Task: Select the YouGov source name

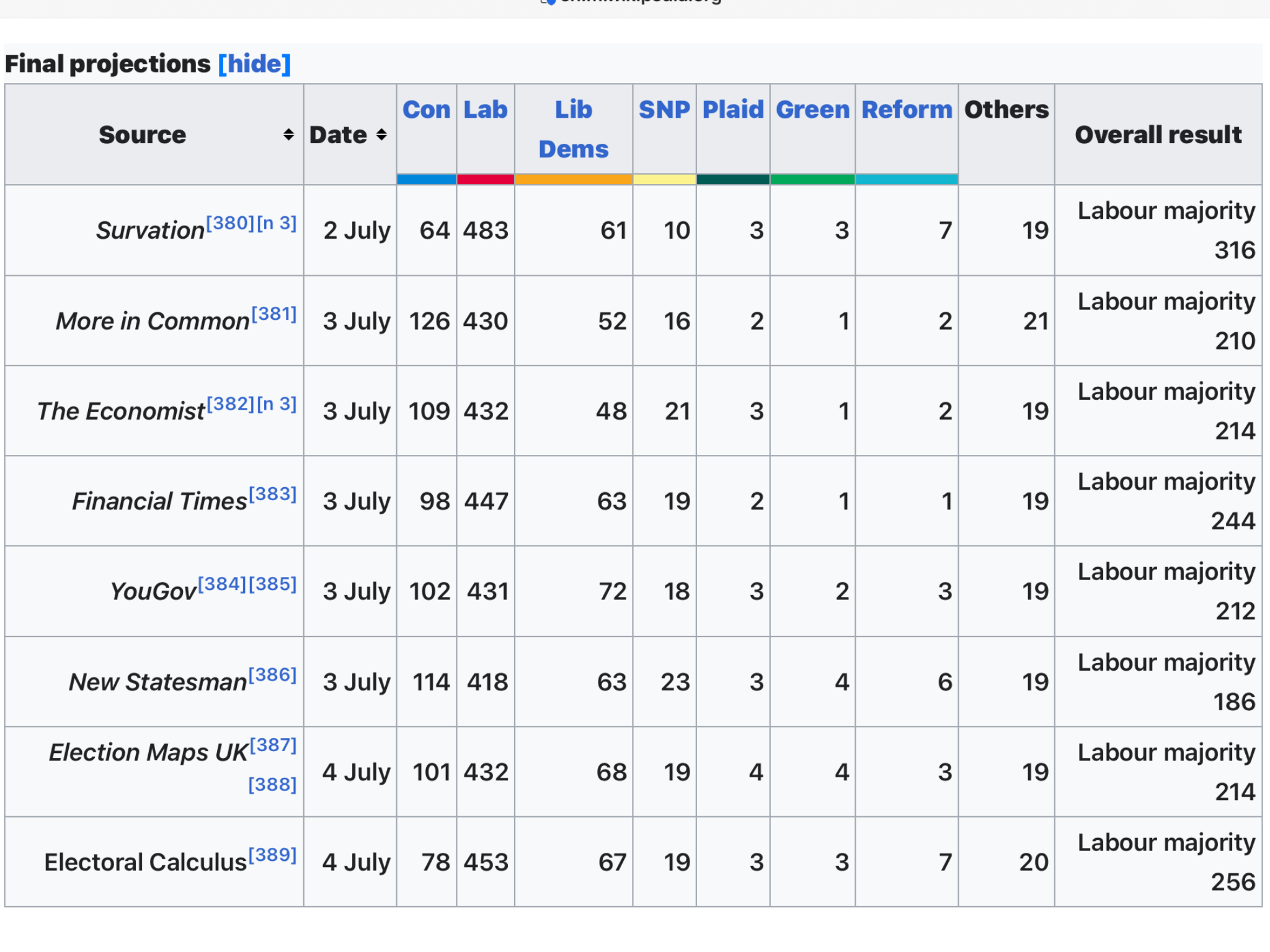Action: coord(153,591)
